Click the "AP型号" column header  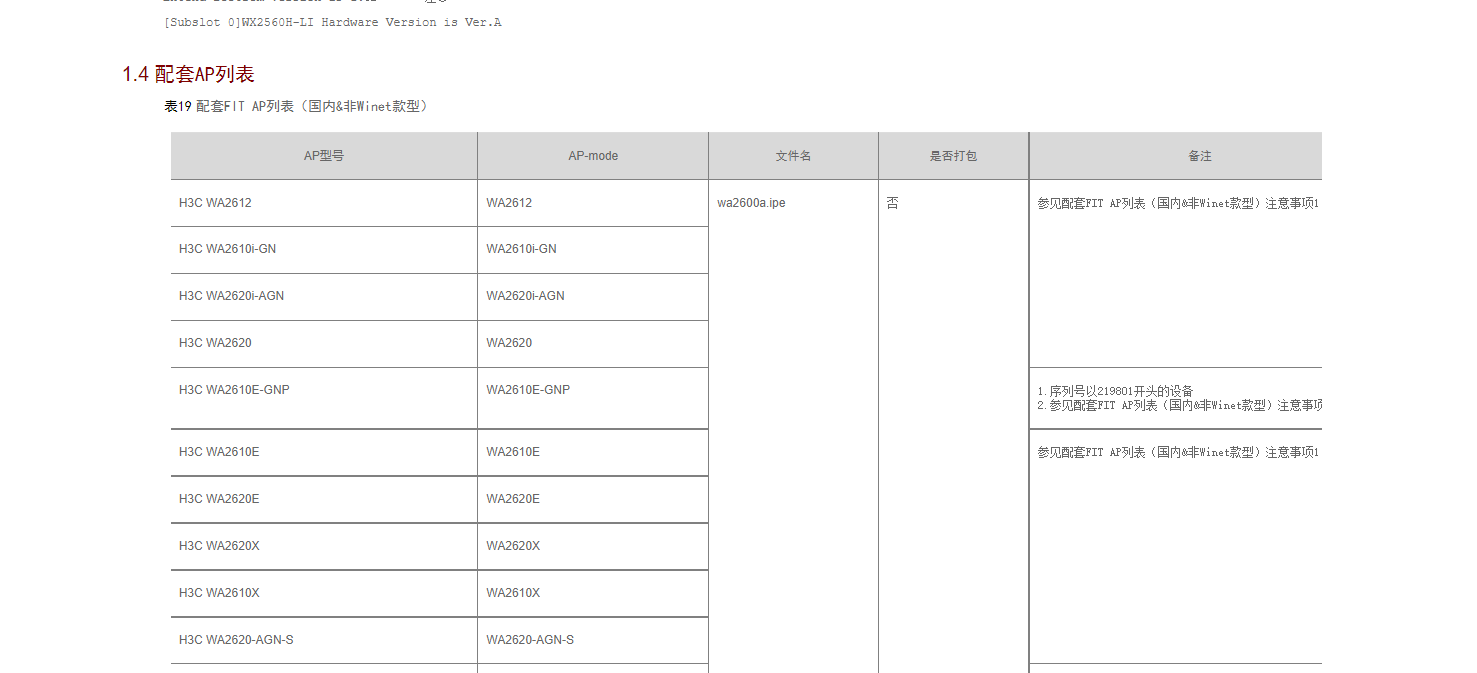click(x=324, y=156)
